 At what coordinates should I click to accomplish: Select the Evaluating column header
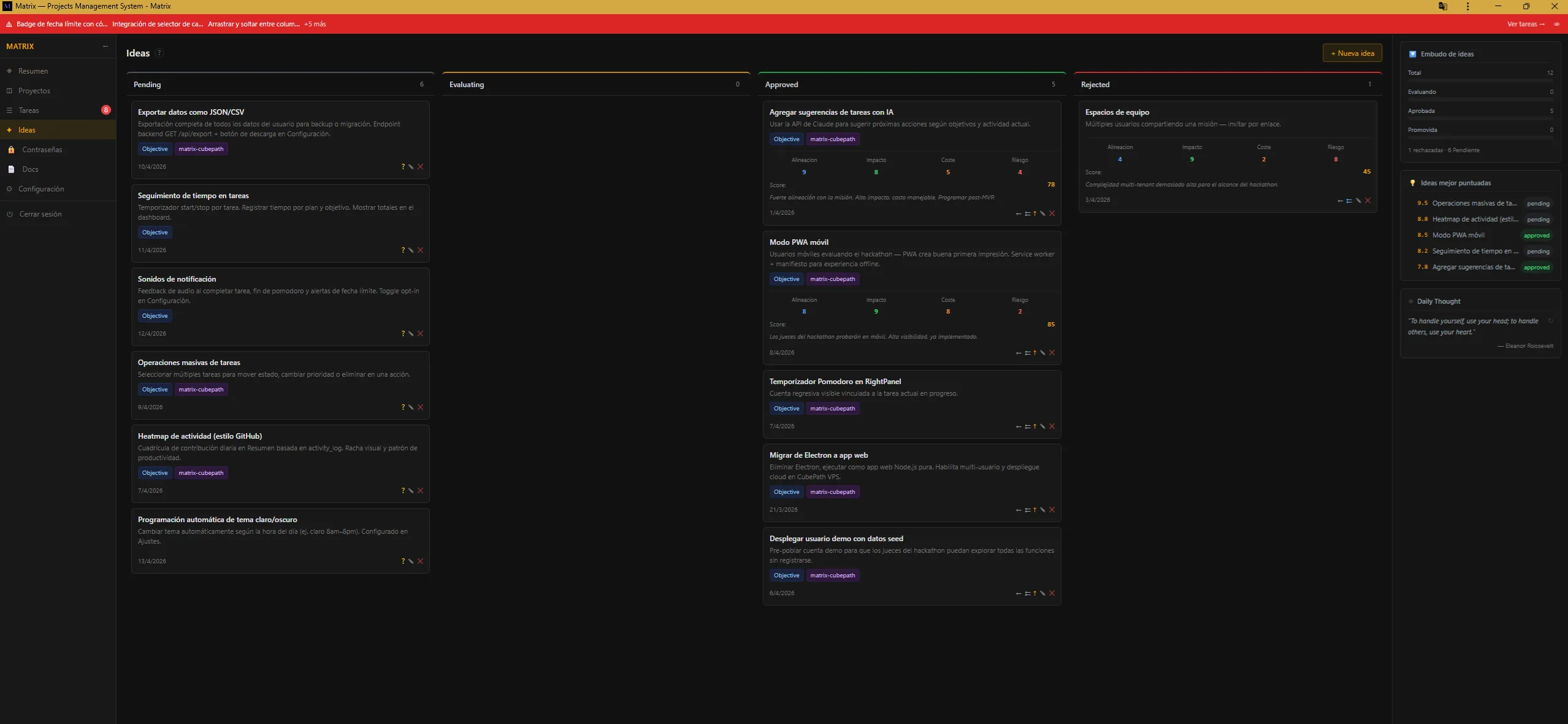point(465,84)
